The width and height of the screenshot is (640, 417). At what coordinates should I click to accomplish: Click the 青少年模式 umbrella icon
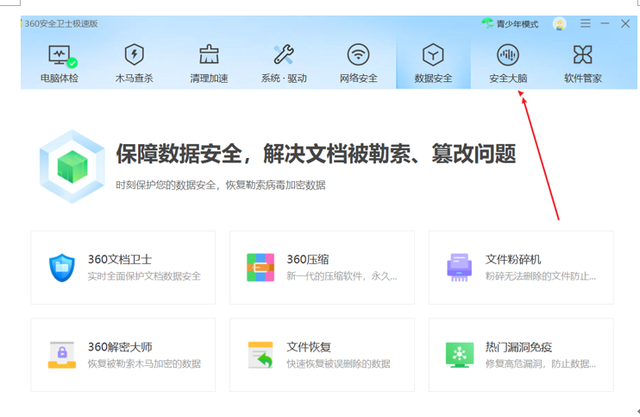tap(487, 23)
